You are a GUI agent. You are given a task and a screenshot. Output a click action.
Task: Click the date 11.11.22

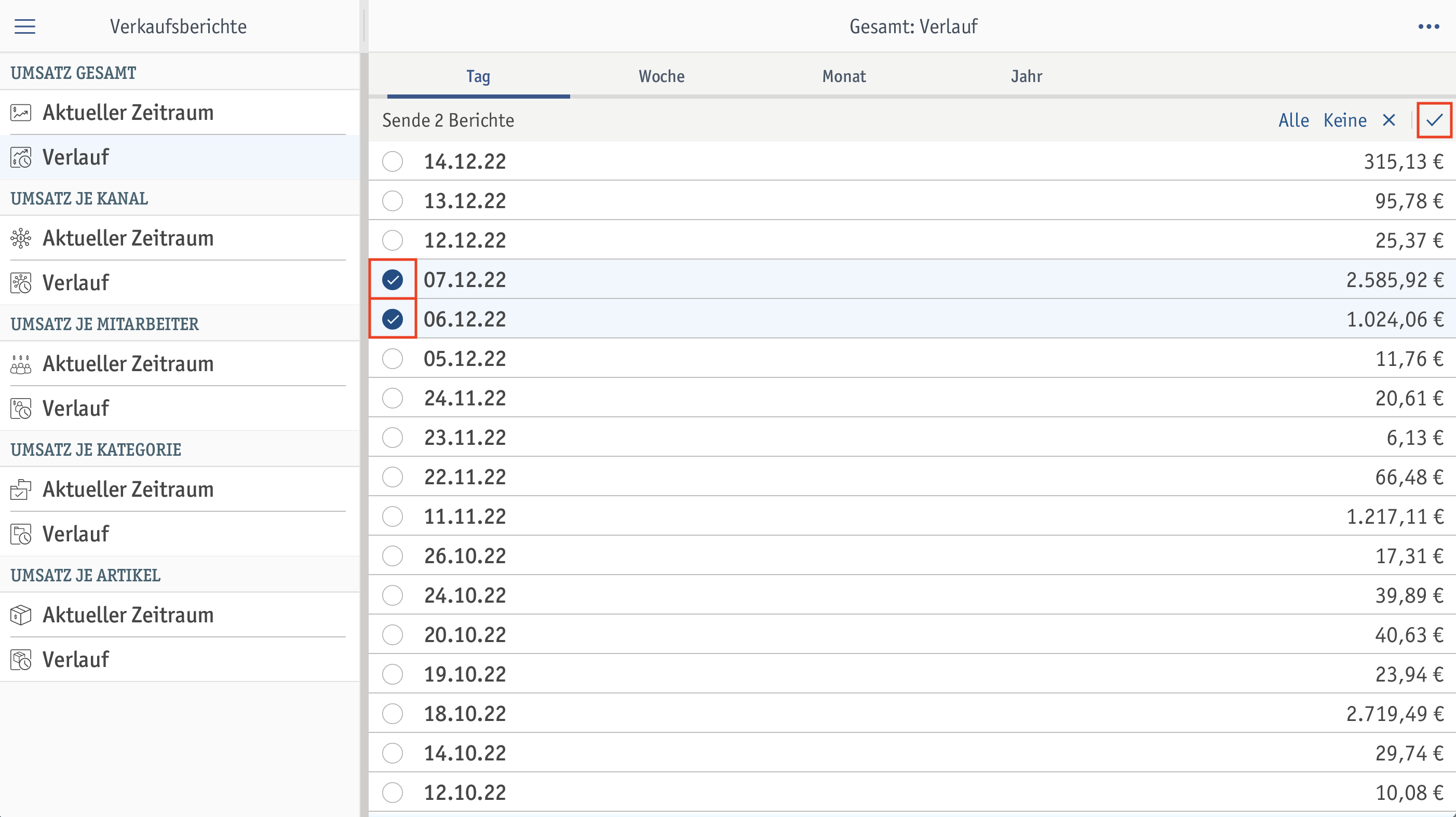pyautogui.click(x=465, y=516)
